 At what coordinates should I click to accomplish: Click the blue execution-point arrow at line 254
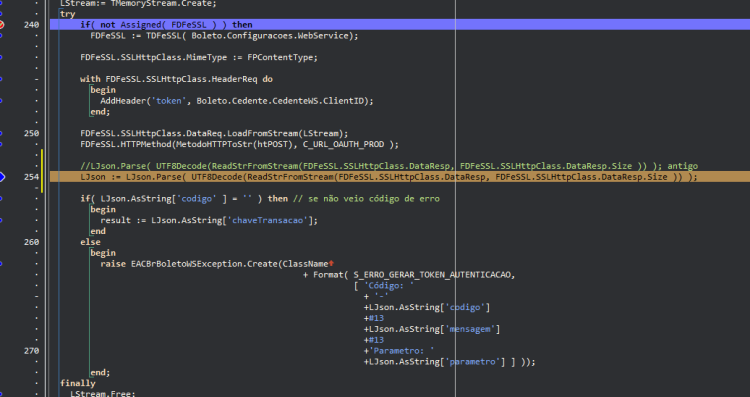tap(2, 177)
